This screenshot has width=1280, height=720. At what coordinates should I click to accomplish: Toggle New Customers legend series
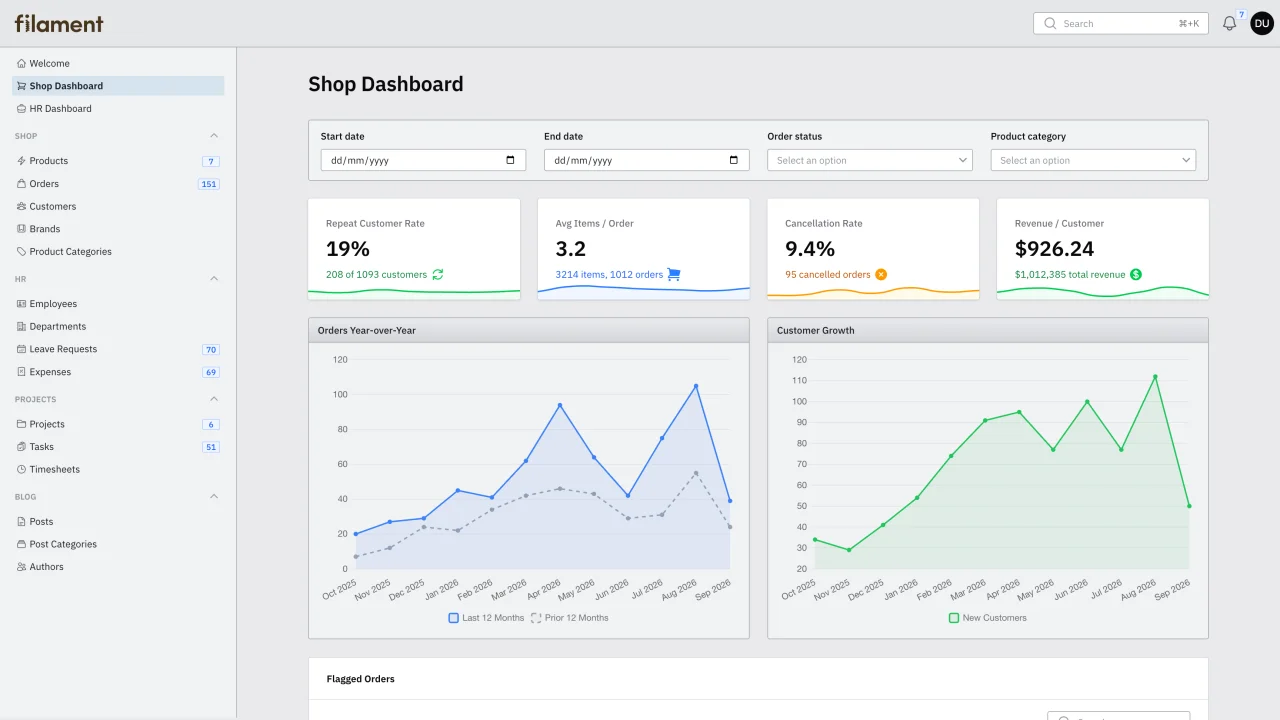988,618
